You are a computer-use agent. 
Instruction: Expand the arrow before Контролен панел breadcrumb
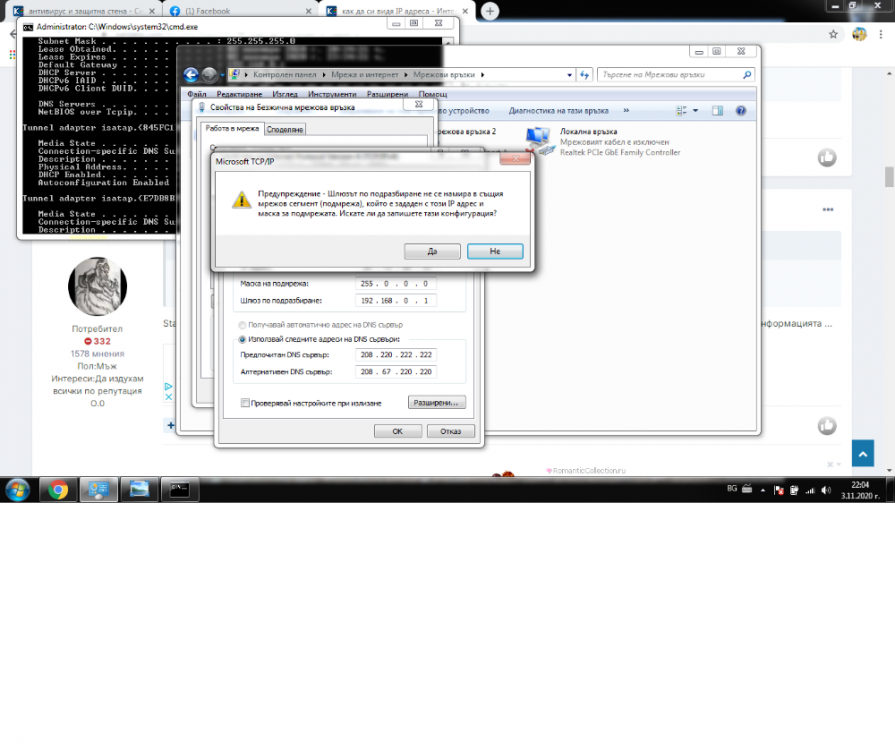[x=246, y=75]
